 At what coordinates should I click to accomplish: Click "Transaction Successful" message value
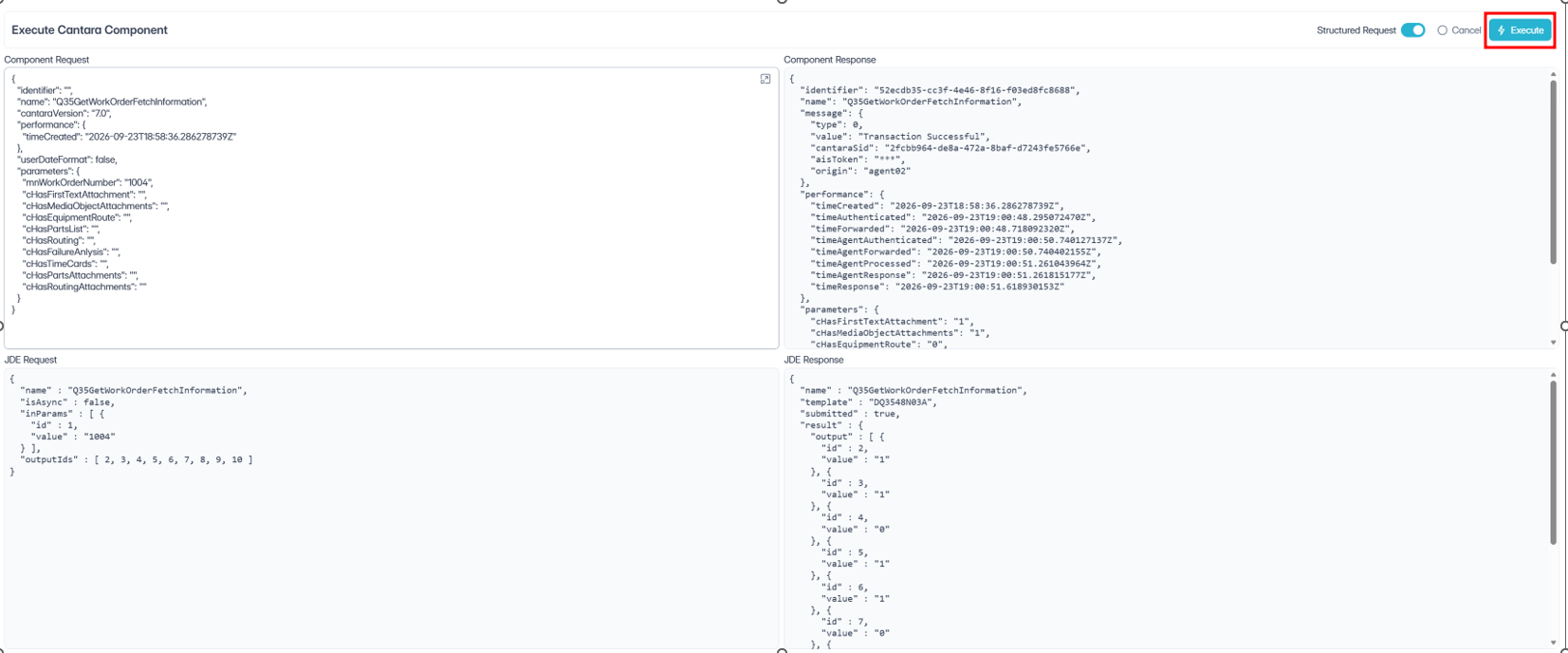[924, 137]
